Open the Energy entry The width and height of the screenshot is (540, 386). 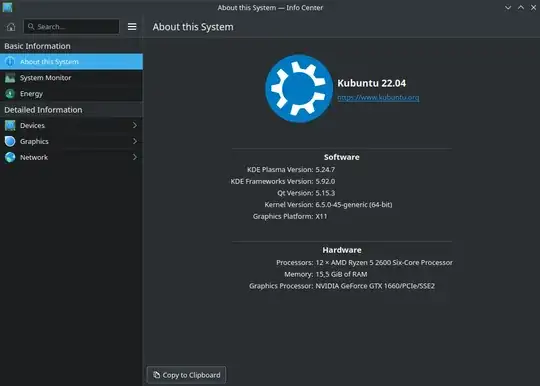coord(71,94)
